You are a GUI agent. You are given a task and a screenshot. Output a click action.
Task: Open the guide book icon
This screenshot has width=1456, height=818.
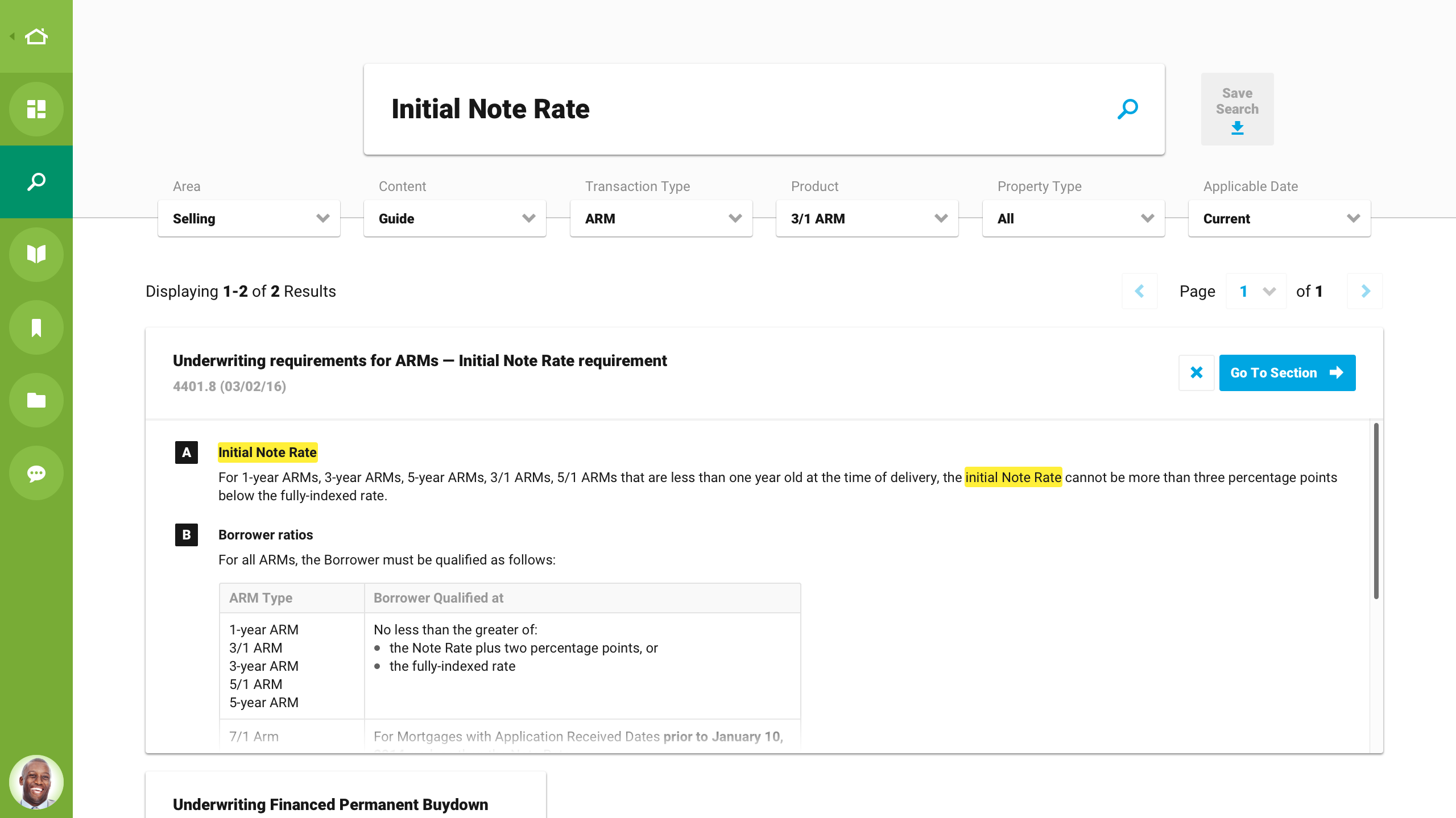click(36, 254)
